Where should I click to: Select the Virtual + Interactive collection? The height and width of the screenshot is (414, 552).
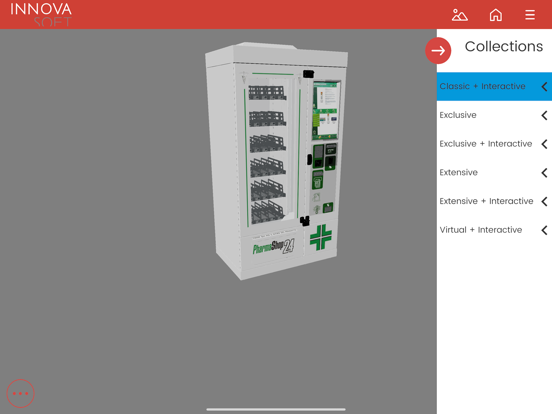[494, 230]
